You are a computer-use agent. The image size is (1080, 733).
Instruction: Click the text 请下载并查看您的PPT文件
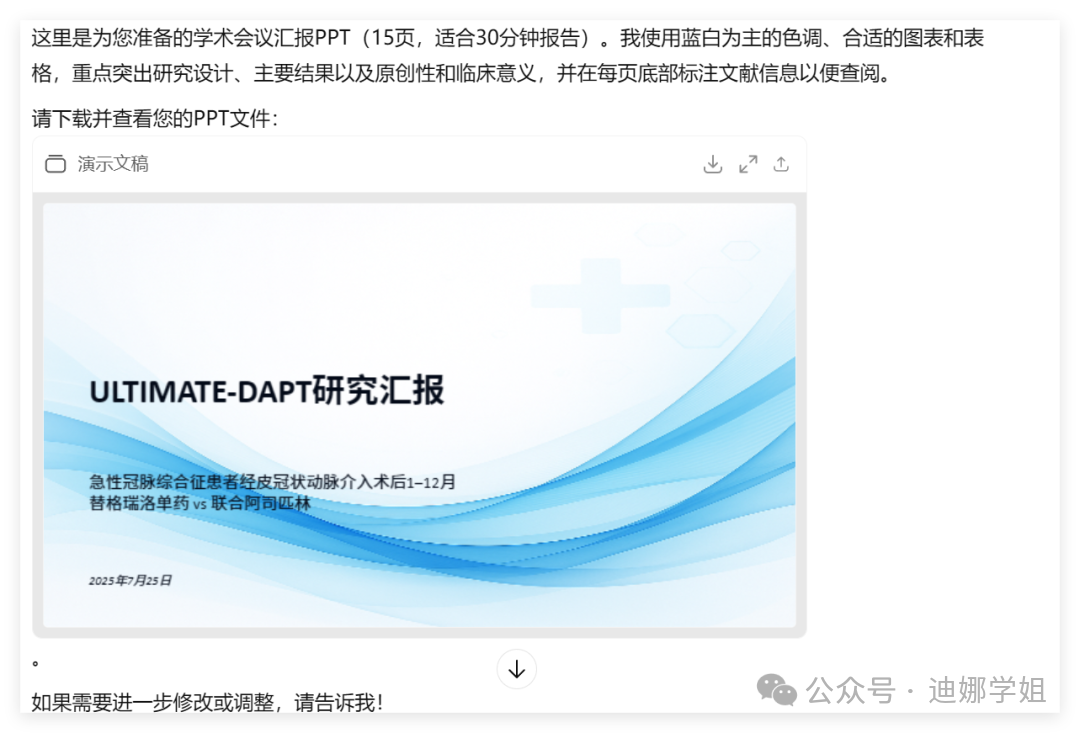pos(155,118)
